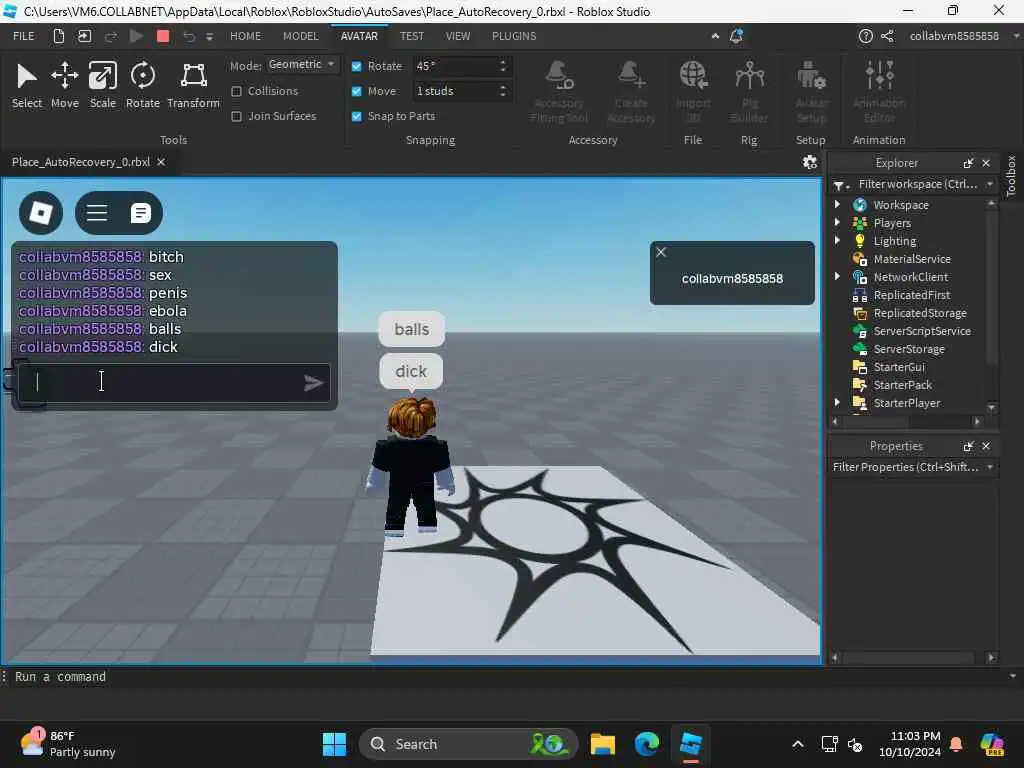The image size is (1024, 768).
Task: Select the Select tool arrow
Action: (x=27, y=85)
